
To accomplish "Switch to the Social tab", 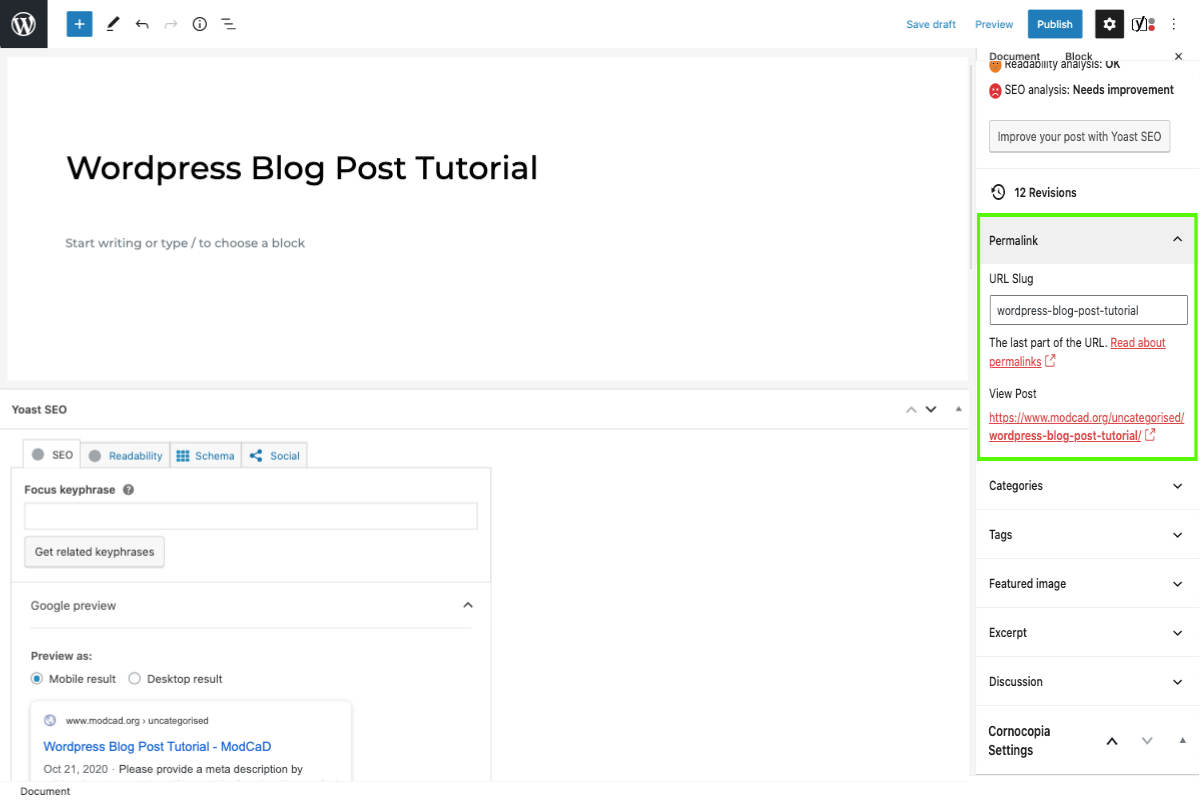I will point(275,455).
